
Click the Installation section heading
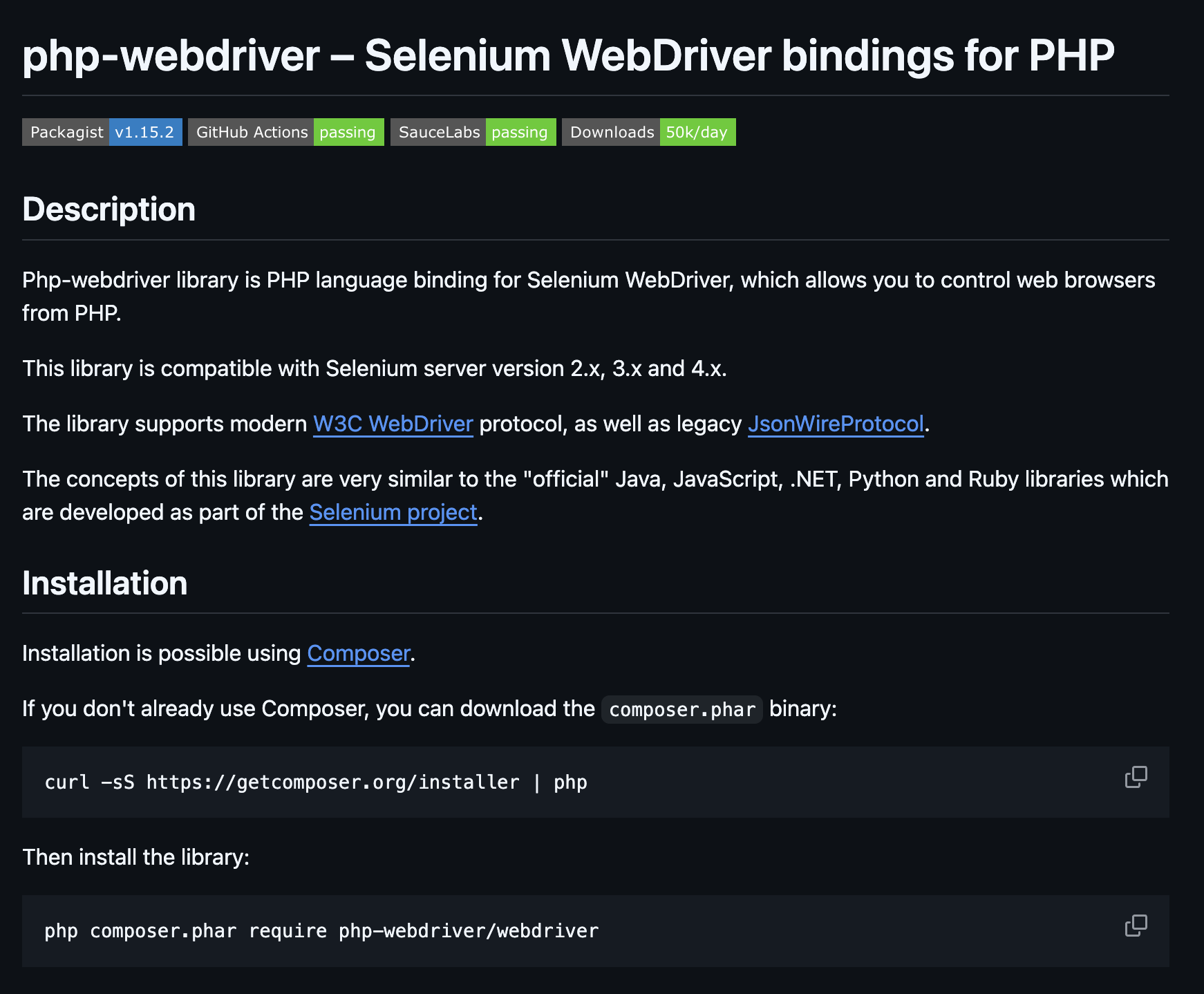(x=104, y=583)
